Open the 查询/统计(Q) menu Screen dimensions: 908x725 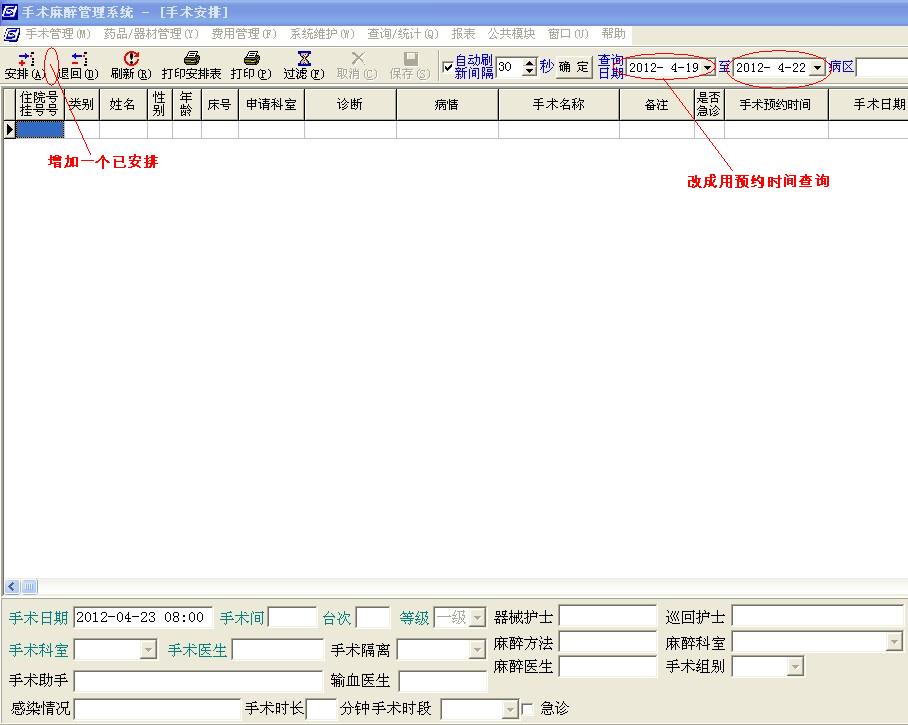(403, 34)
